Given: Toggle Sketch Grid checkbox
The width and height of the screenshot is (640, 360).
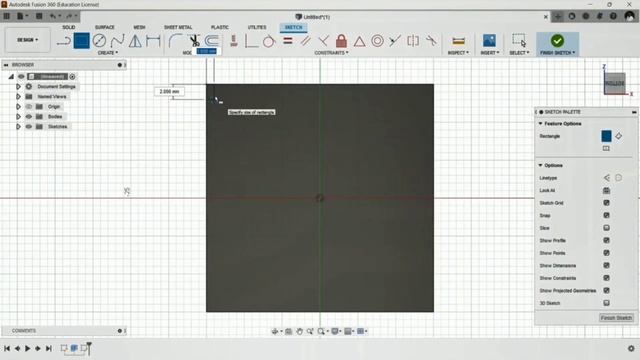Looking at the screenshot, I should (607, 203).
